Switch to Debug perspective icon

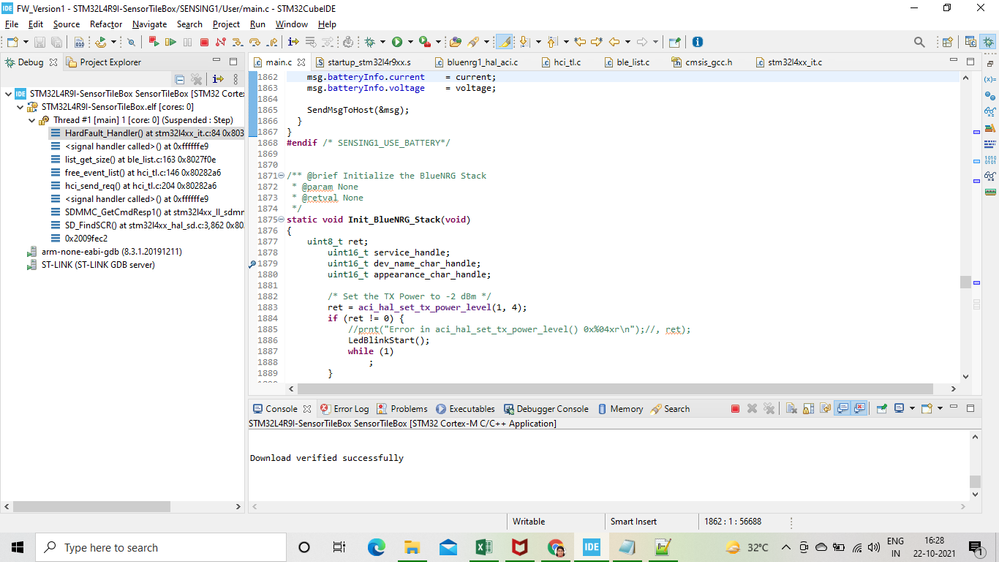tap(988, 42)
